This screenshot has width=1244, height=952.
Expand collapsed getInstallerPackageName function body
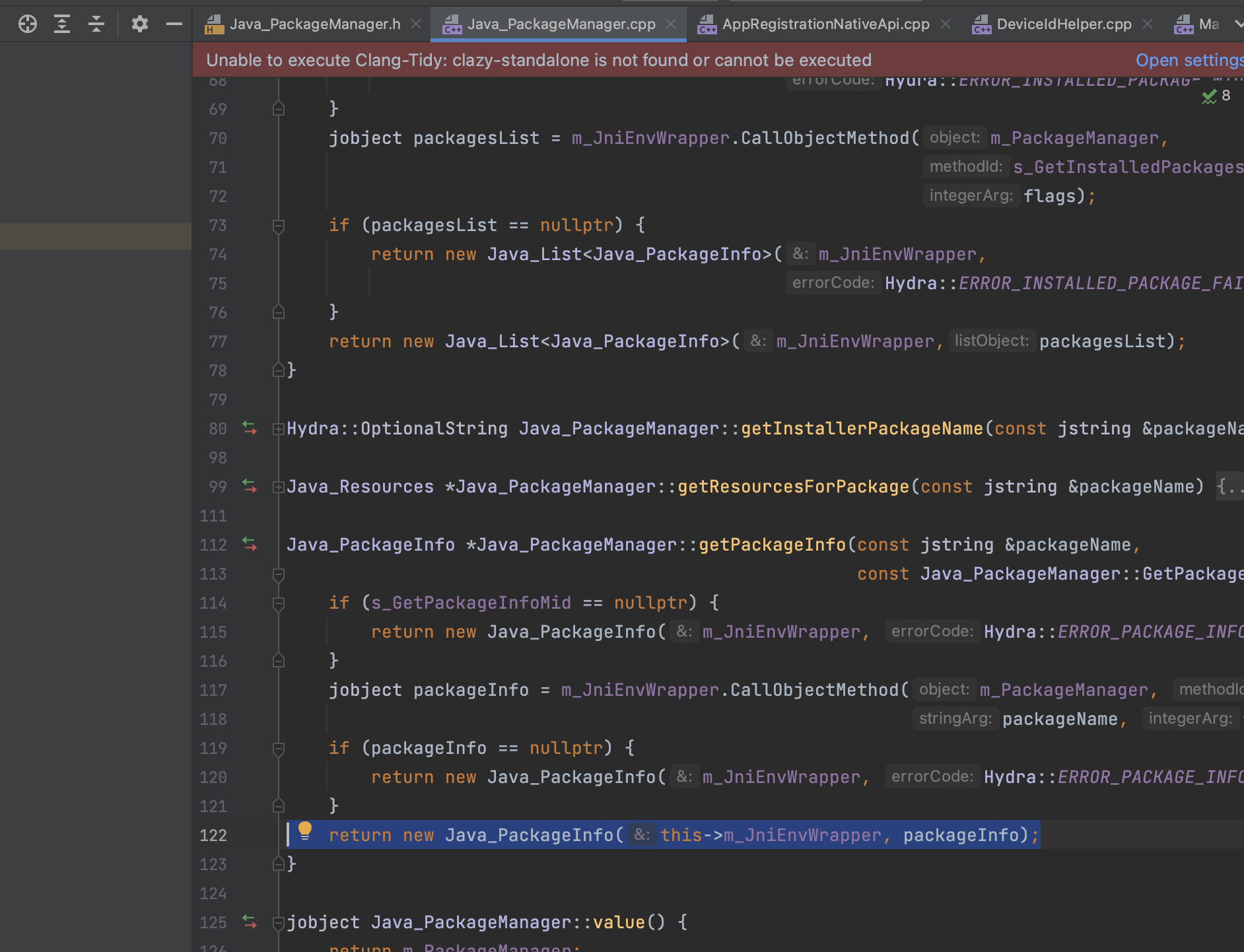[278, 428]
